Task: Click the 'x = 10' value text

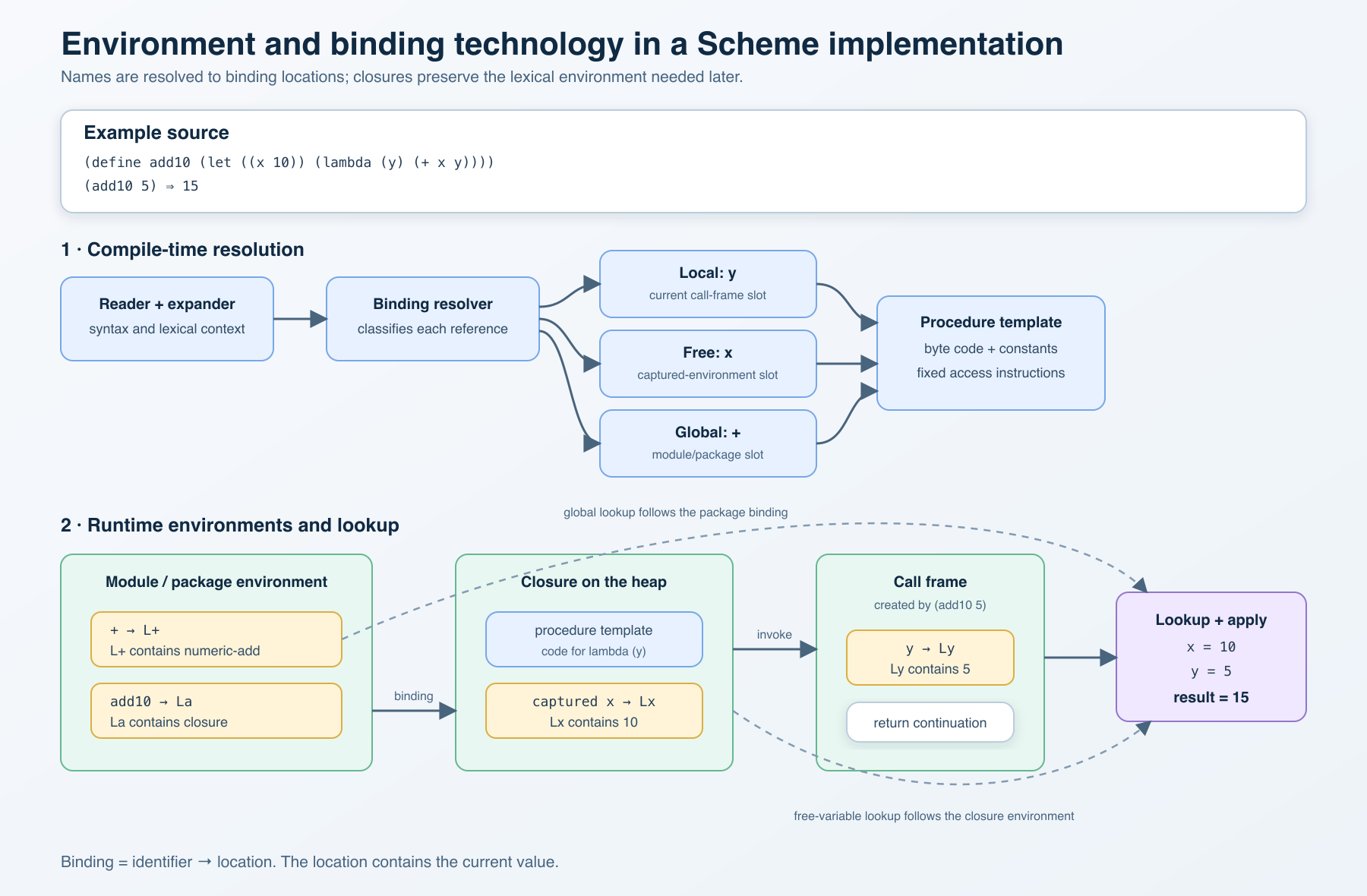Action: 1211,647
